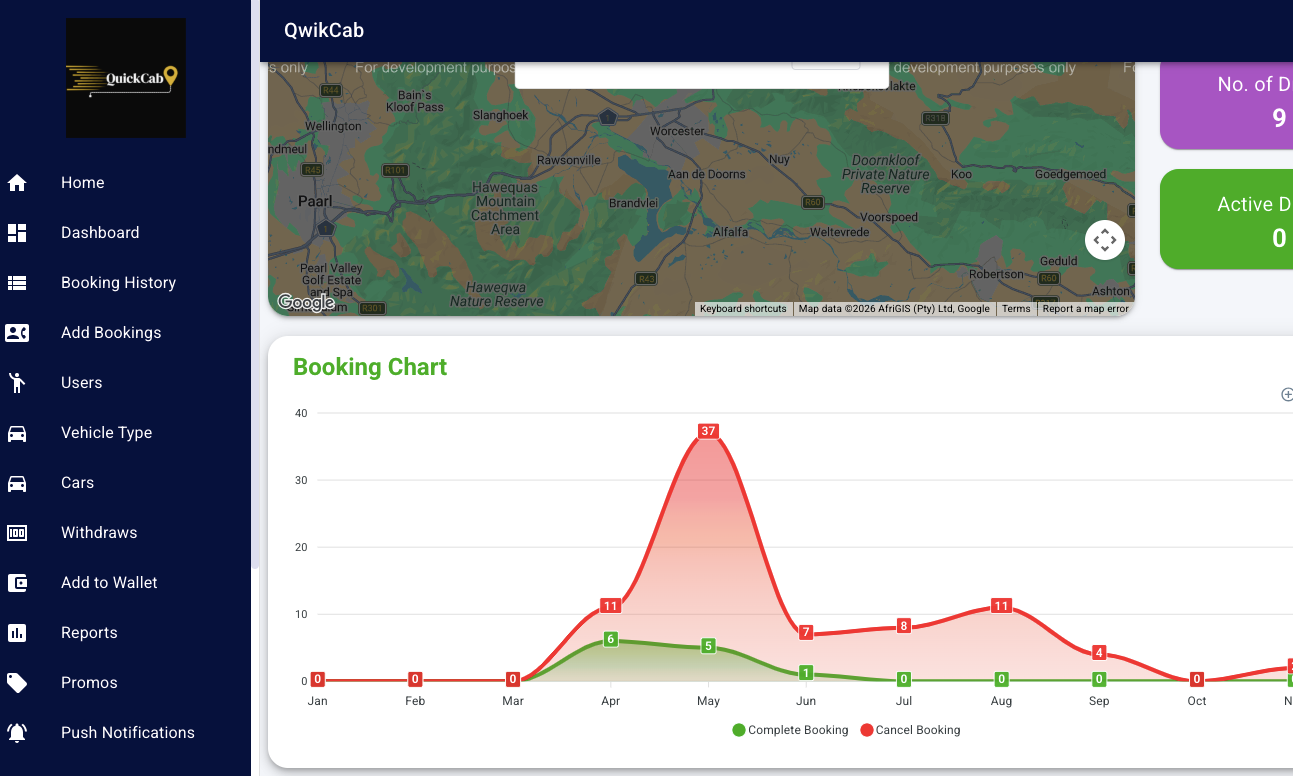Click the QuickCab logo image
Screen dimensions: 1293x776
click(x=126, y=78)
